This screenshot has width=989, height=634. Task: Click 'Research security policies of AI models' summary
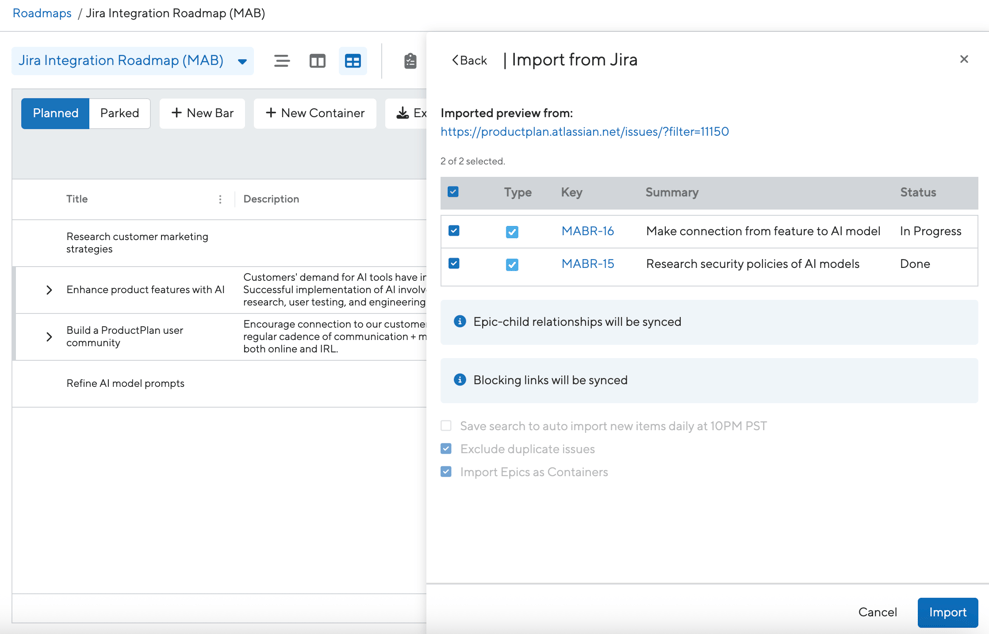[x=752, y=264]
